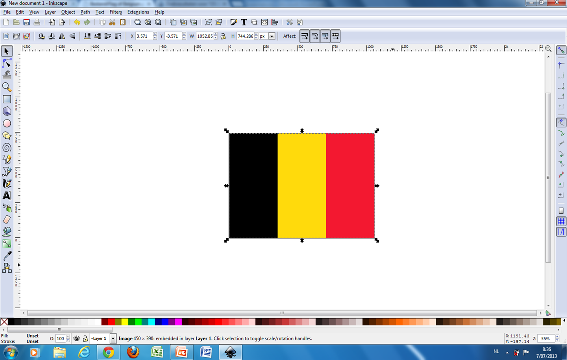Click the Save document icon

point(26,22)
